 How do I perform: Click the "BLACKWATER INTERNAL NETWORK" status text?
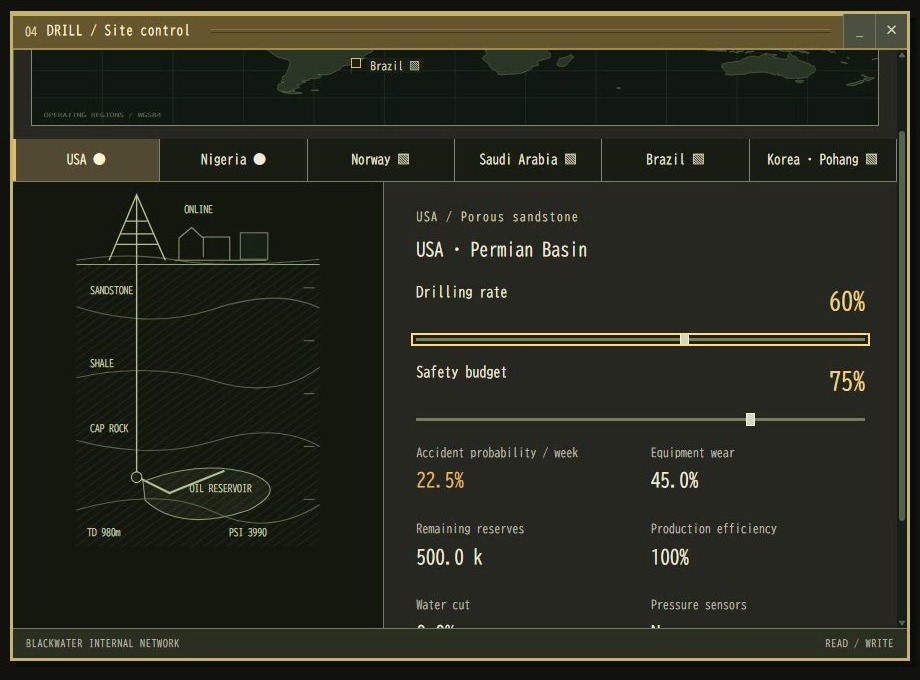(x=103, y=643)
